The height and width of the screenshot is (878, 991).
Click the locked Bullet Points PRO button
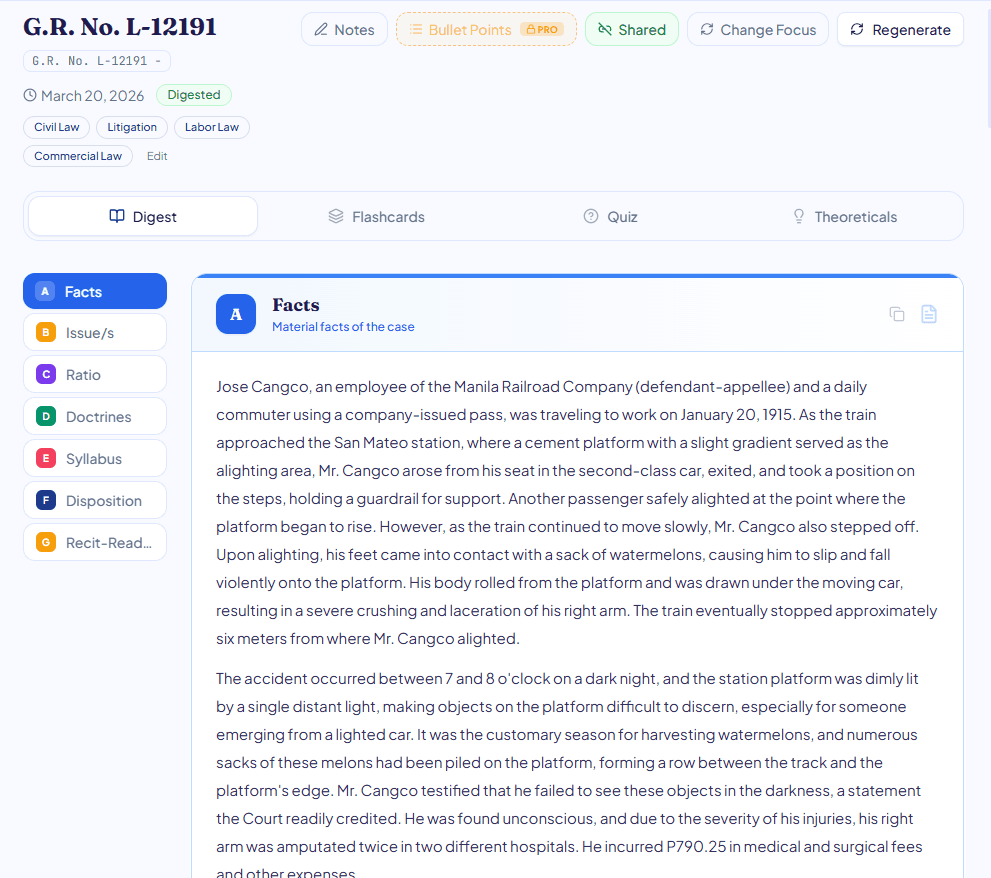tap(486, 30)
